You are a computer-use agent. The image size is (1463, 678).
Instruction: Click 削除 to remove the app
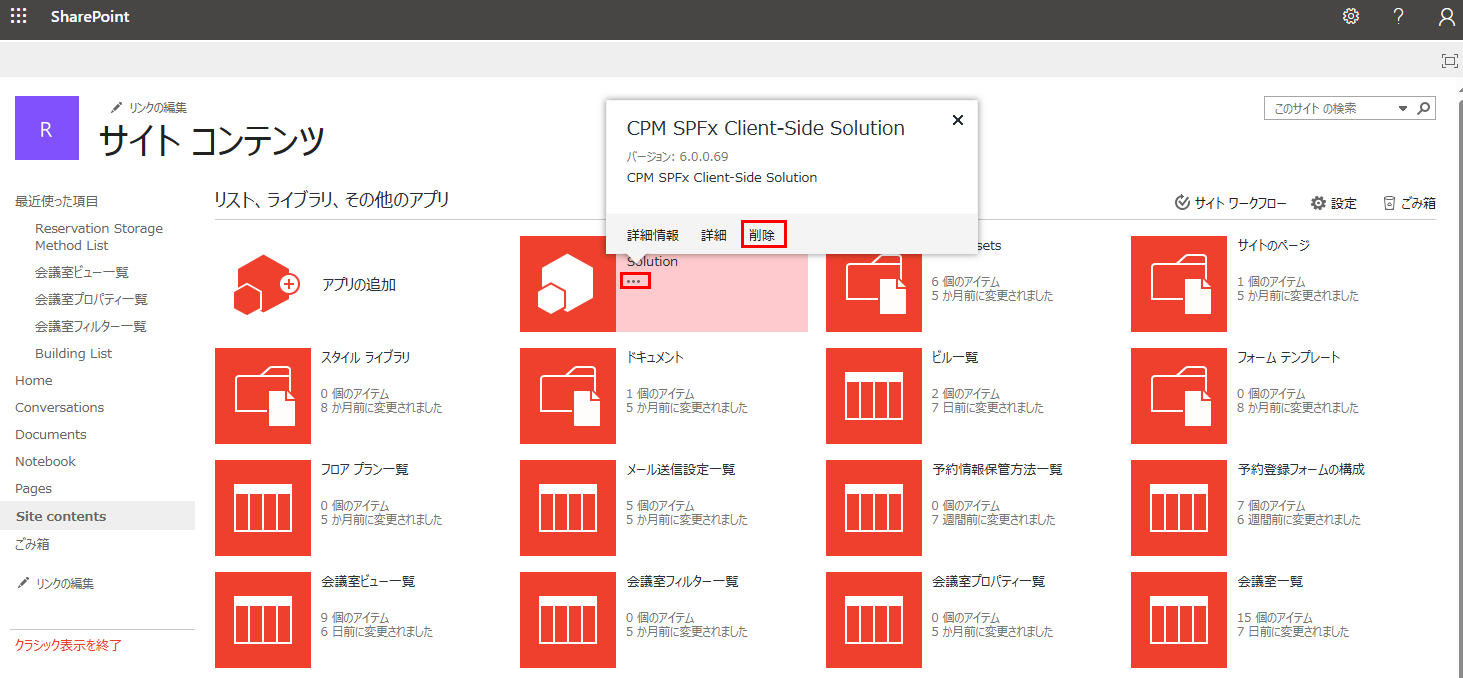click(x=762, y=235)
